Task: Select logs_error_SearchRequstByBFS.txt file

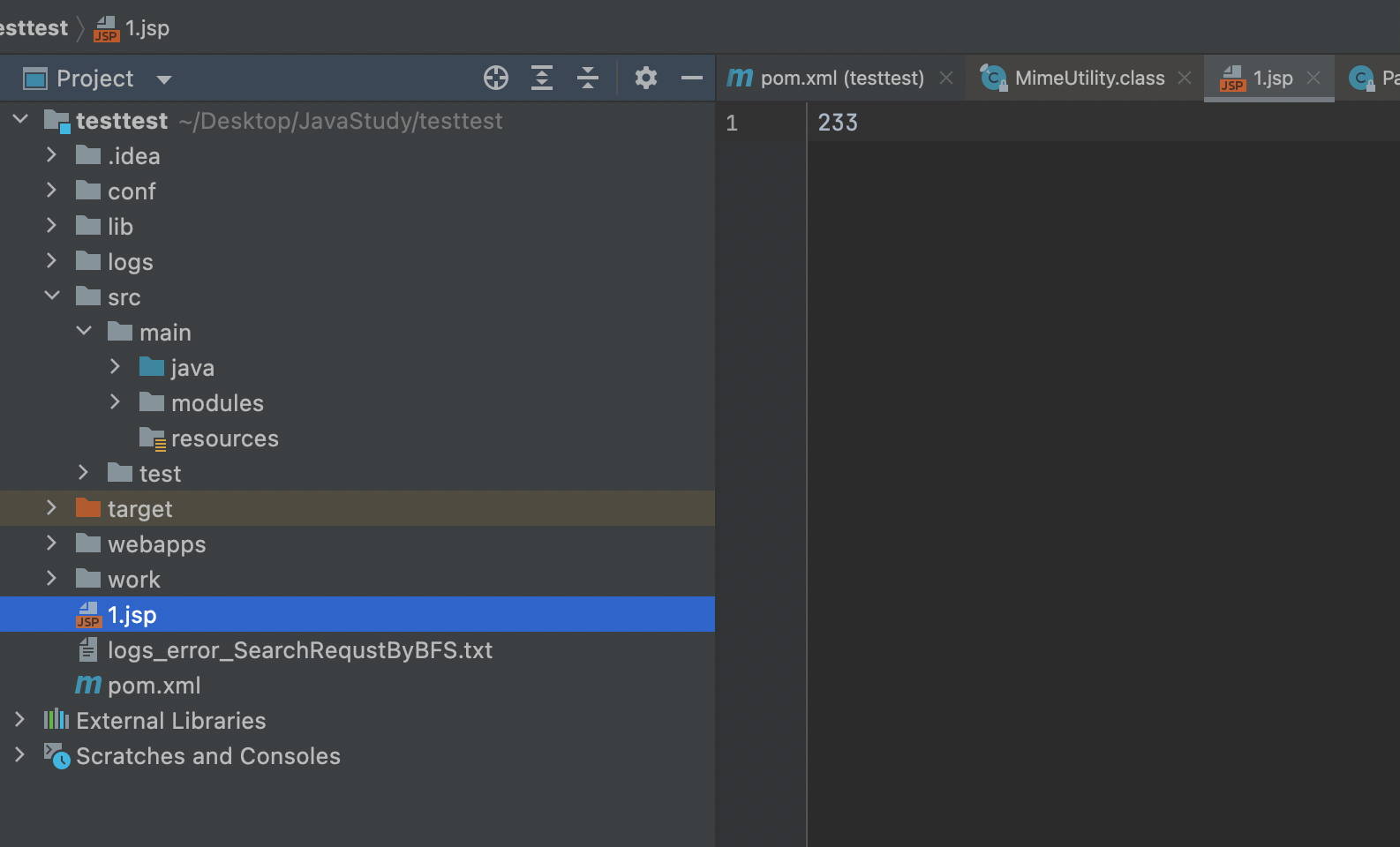Action: [300, 650]
